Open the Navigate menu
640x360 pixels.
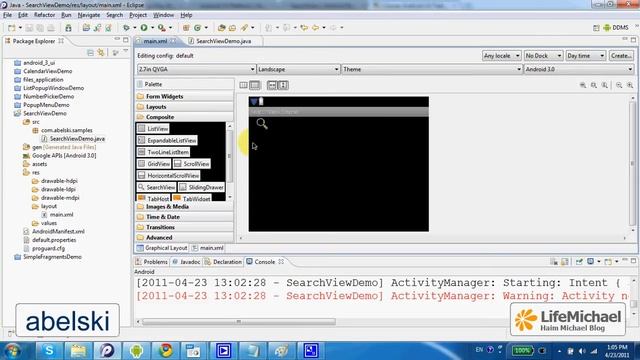pyautogui.click(x=89, y=15)
